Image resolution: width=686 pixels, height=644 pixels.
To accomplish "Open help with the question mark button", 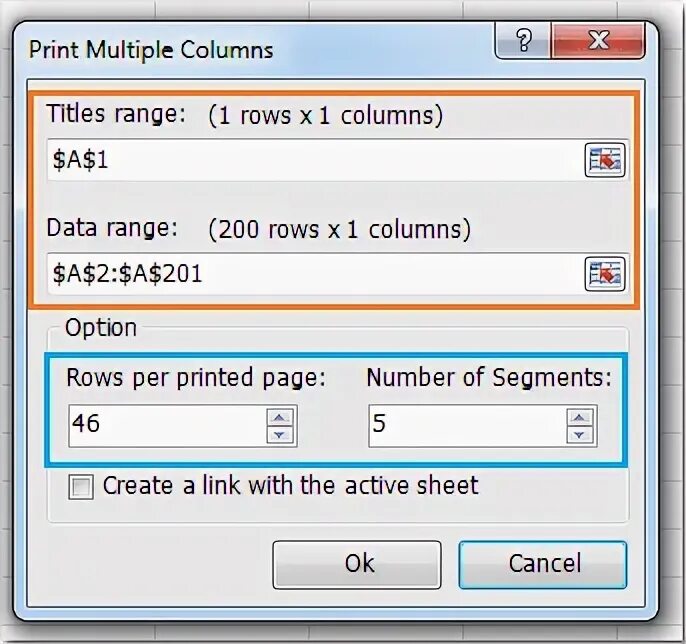I will pos(525,42).
